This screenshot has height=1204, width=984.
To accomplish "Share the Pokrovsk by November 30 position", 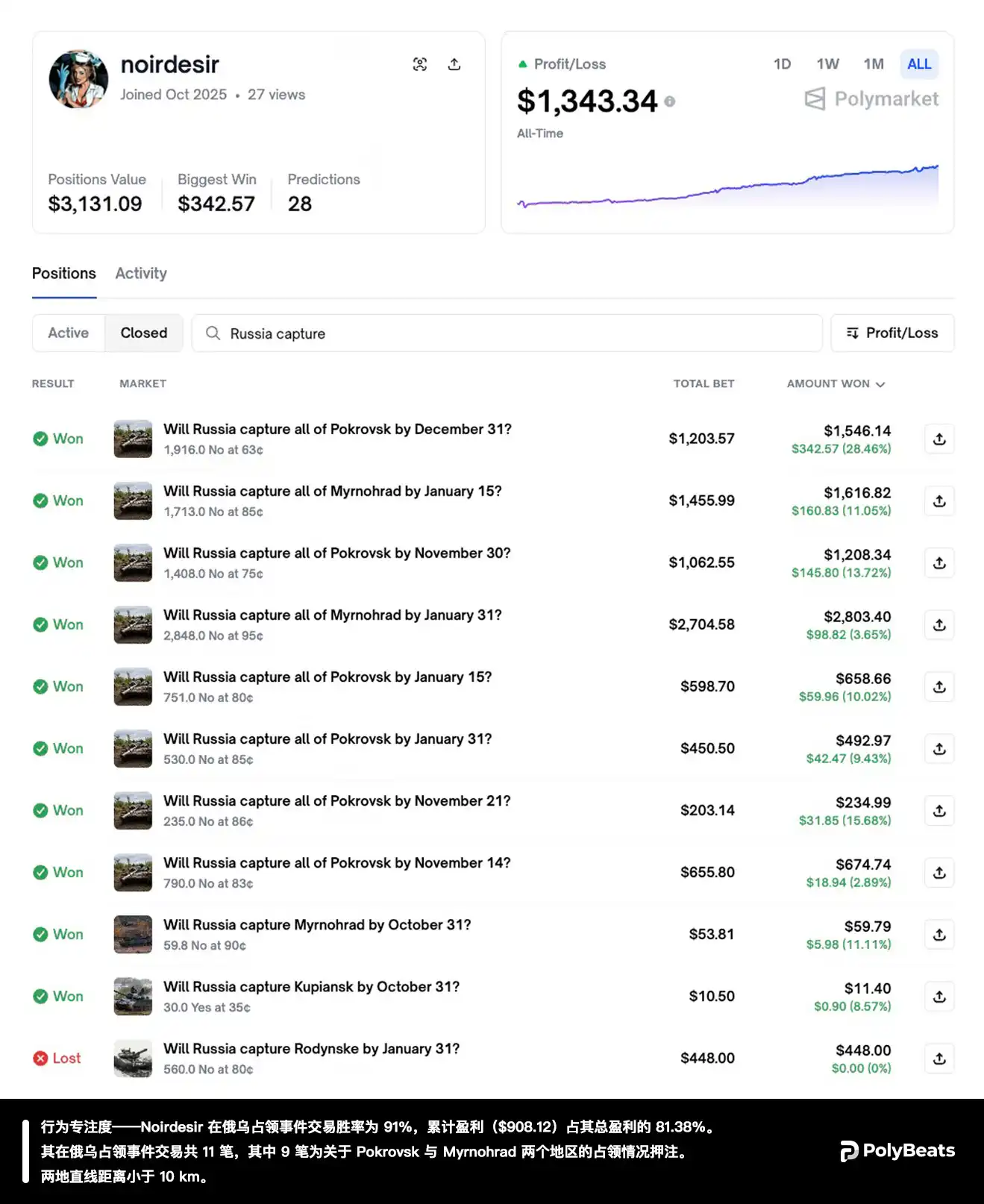I will (x=939, y=563).
